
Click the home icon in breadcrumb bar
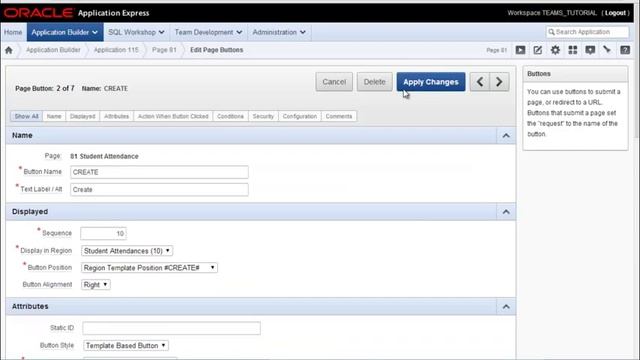point(9,50)
